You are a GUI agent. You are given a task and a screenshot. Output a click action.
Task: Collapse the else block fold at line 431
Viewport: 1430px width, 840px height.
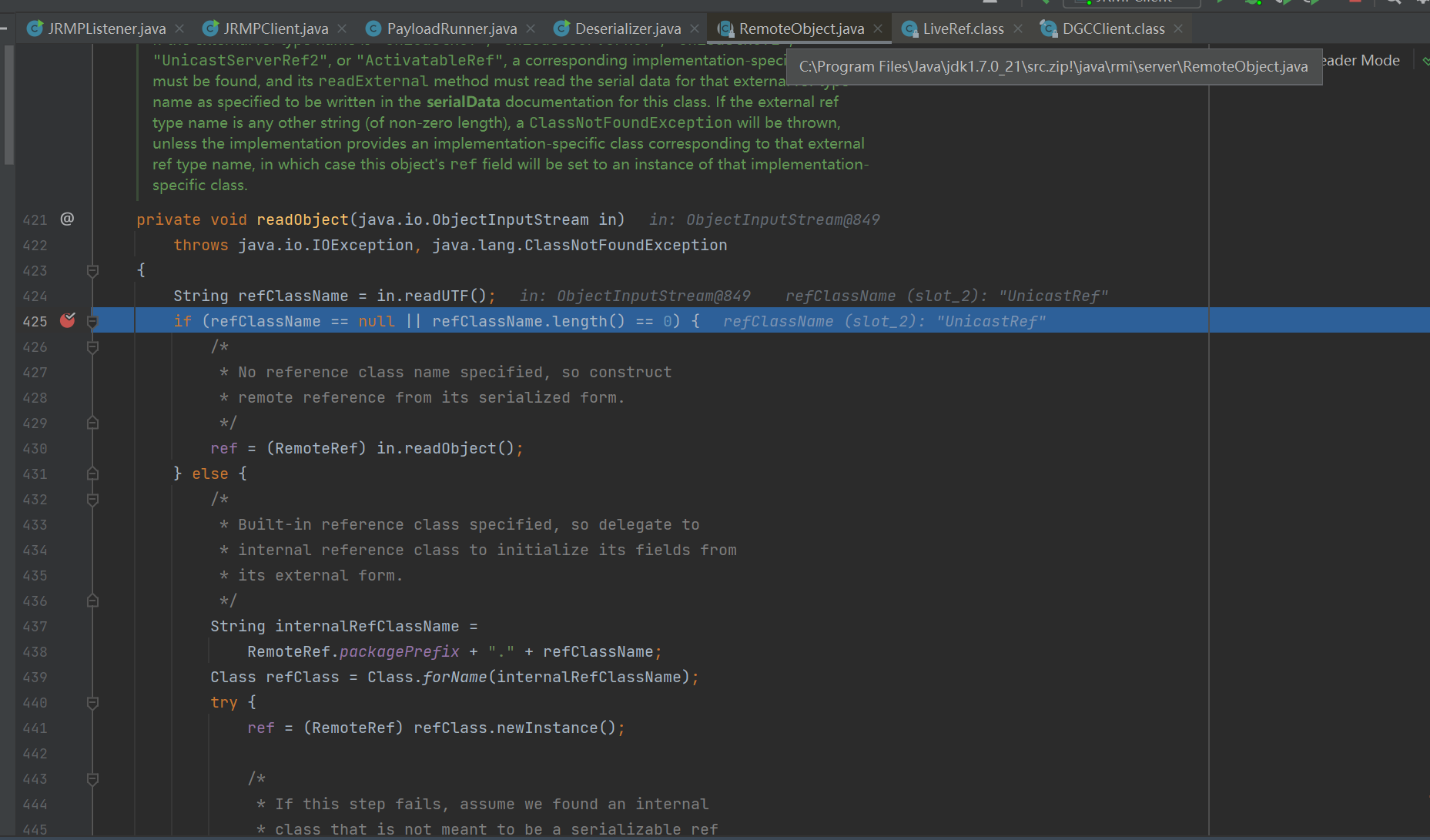point(92,474)
